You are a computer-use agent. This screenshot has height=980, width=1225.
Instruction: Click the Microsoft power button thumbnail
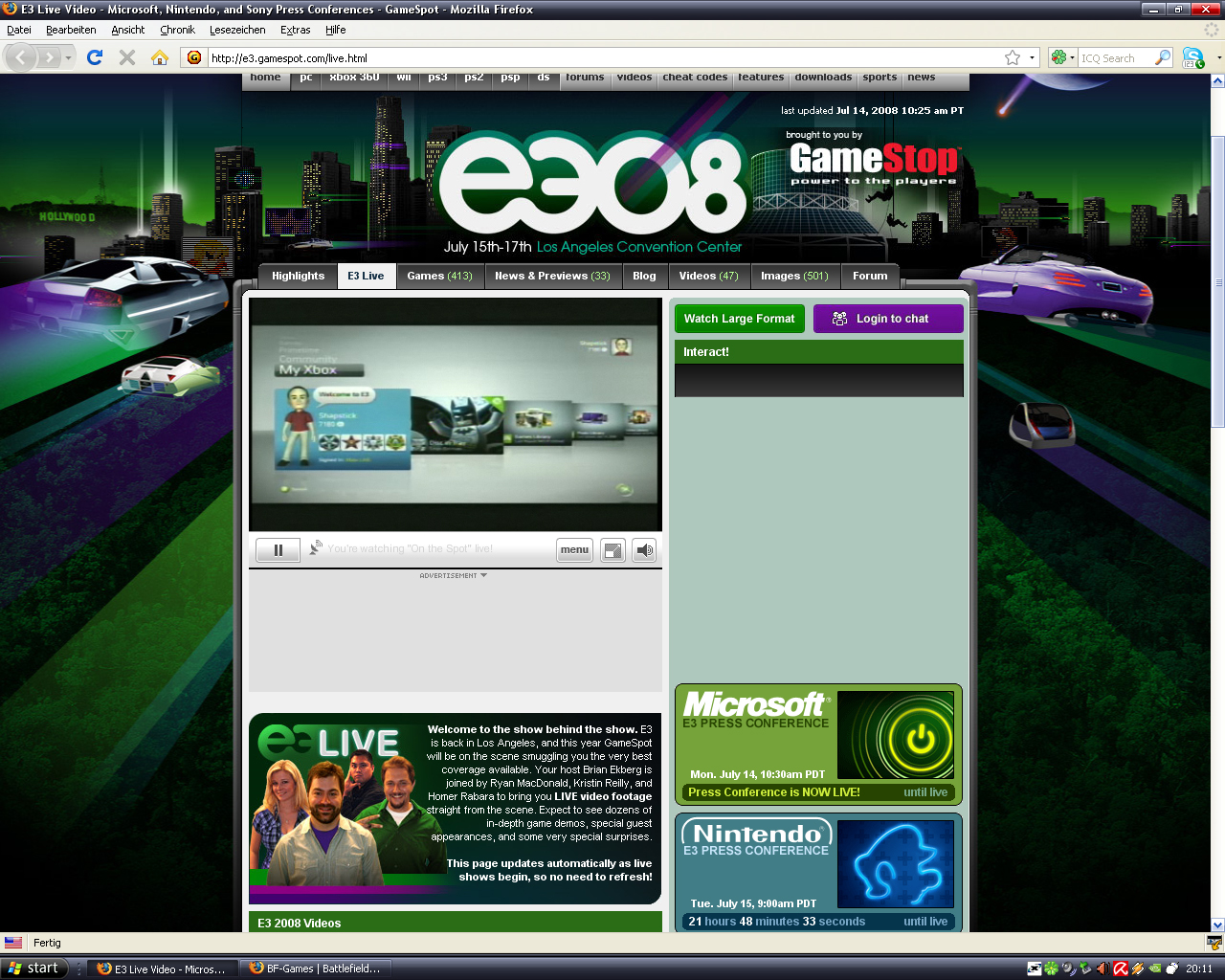pos(896,734)
